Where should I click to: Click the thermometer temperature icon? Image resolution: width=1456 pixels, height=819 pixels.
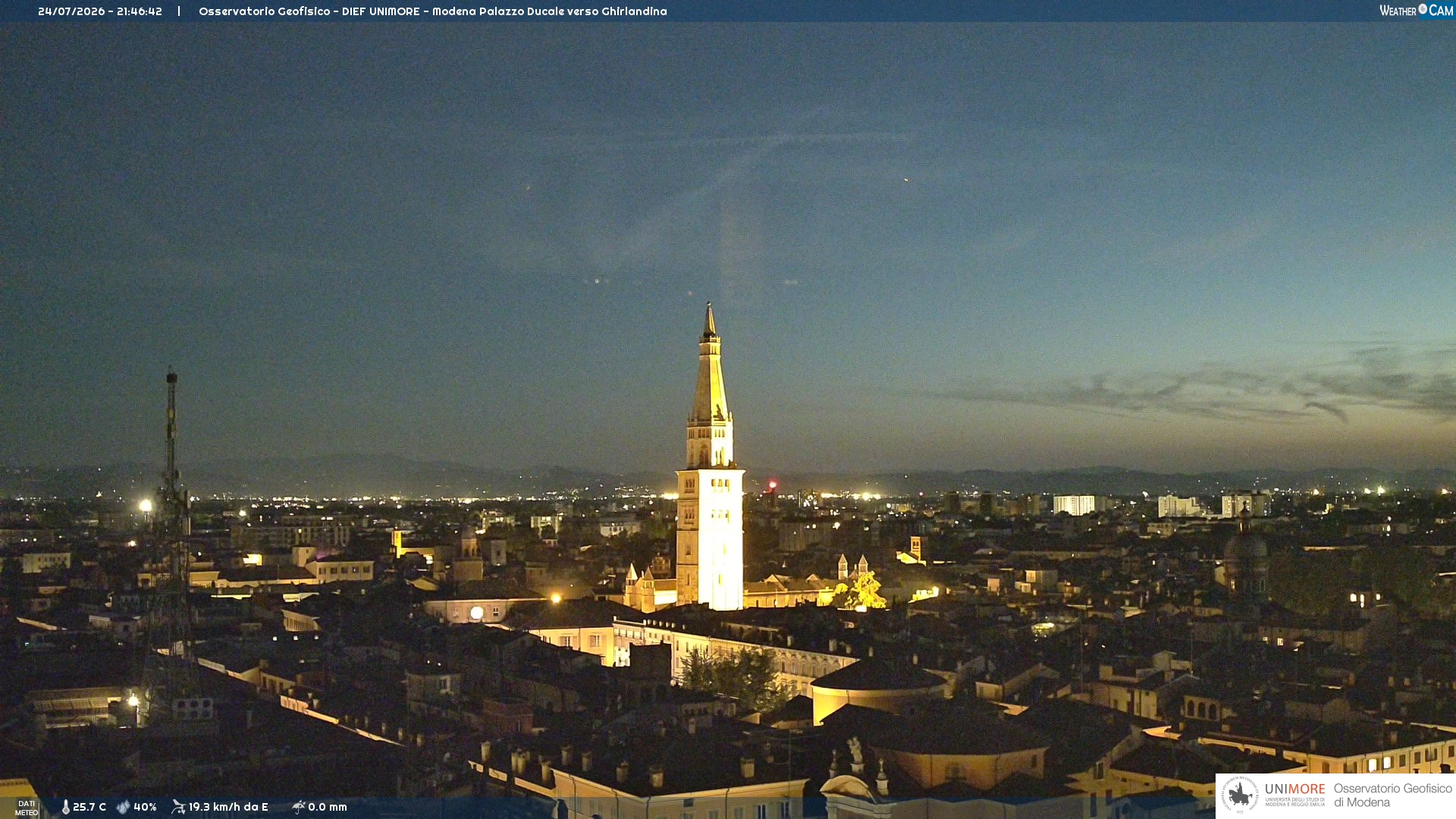[x=65, y=807]
